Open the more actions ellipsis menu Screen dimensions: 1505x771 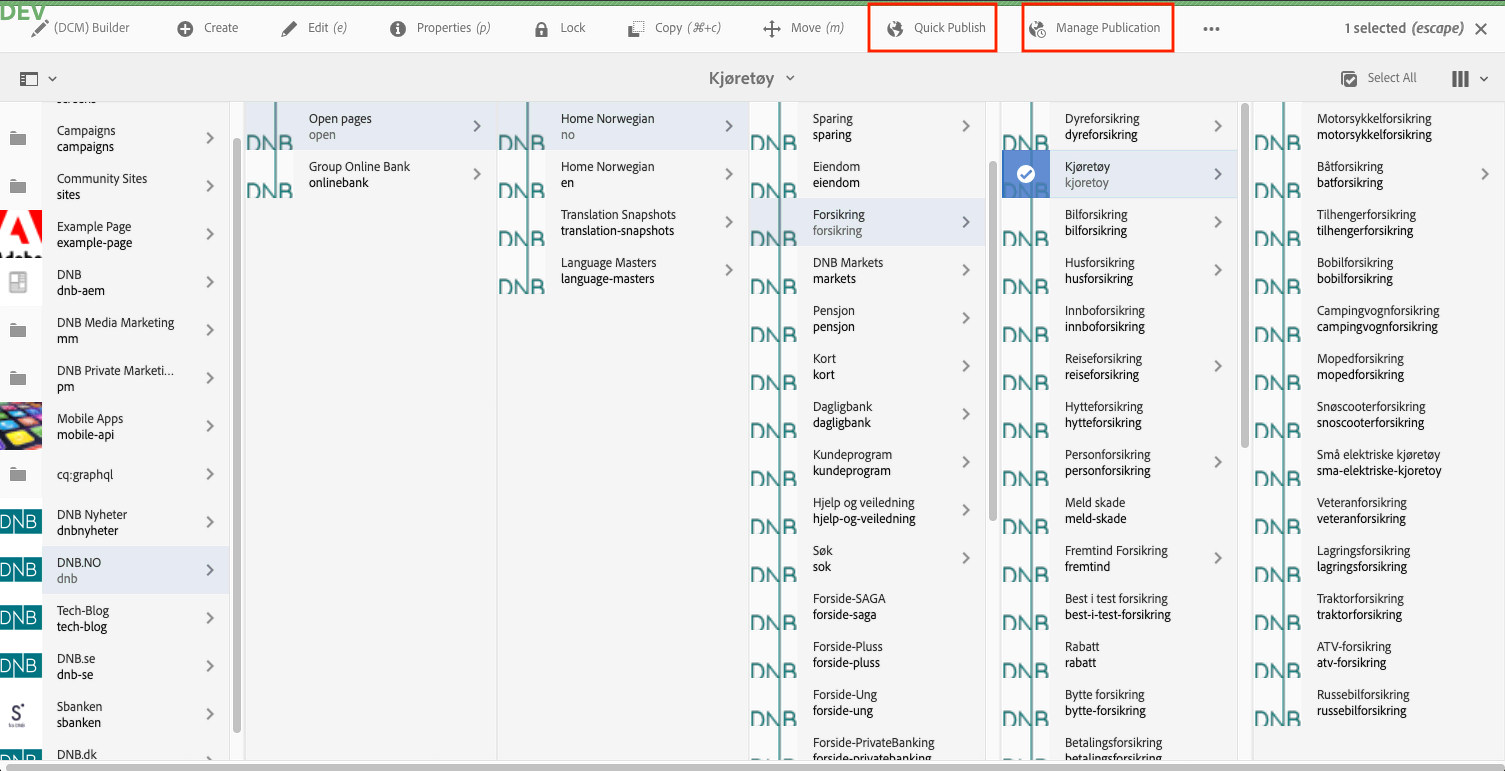coord(1211,29)
